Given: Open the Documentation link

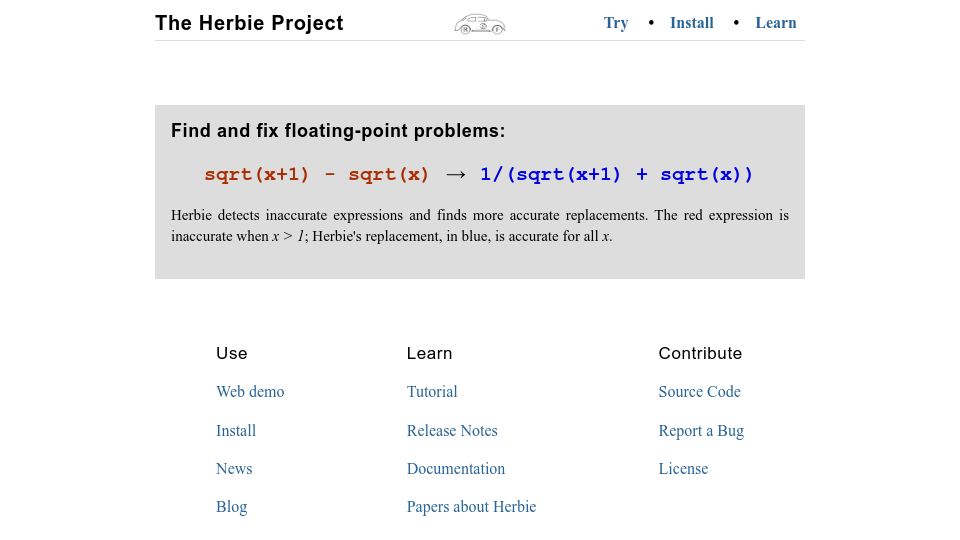Looking at the screenshot, I should (x=456, y=469).
